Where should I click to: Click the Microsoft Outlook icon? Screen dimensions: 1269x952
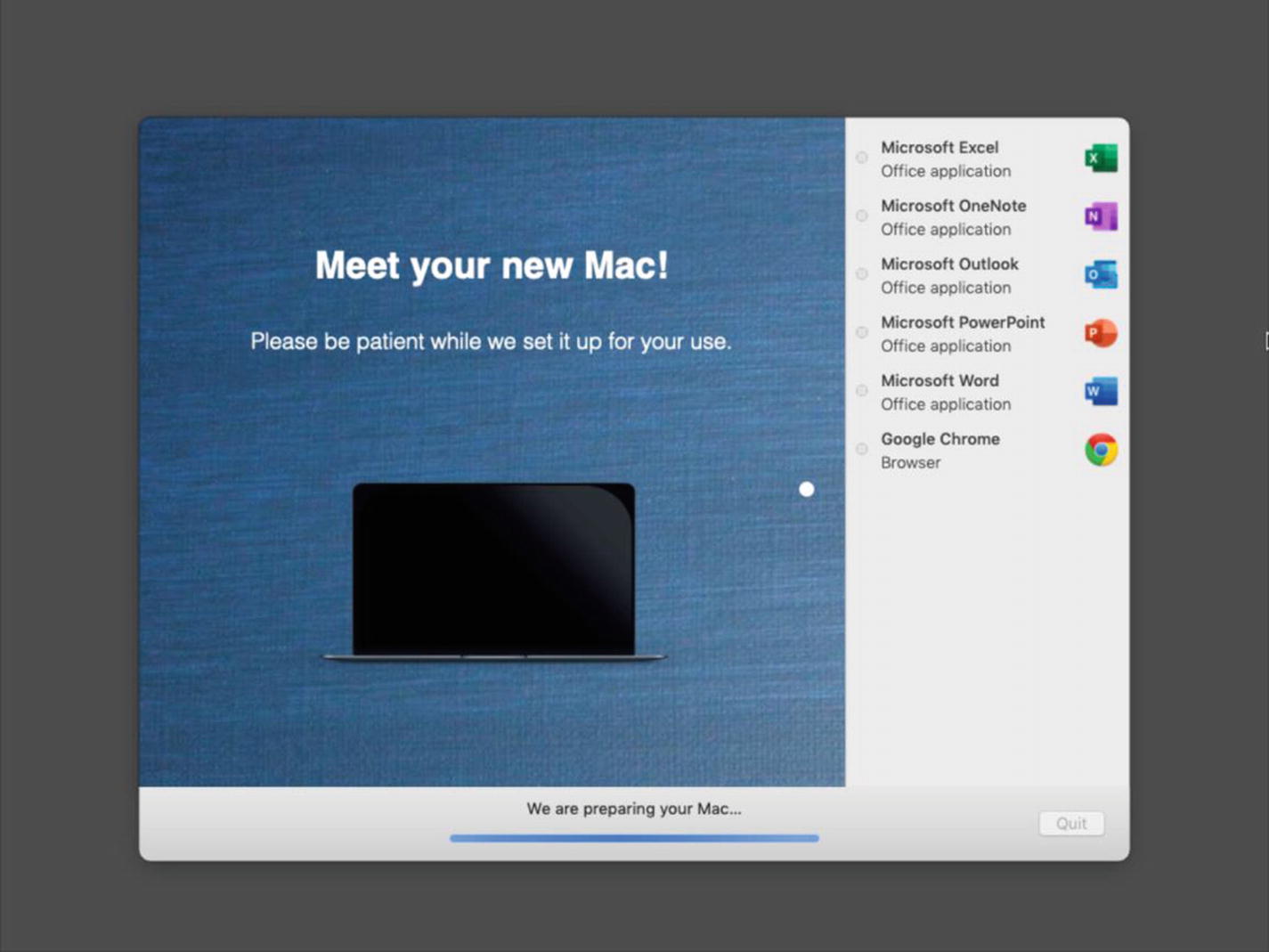(x=1101, y=274)
